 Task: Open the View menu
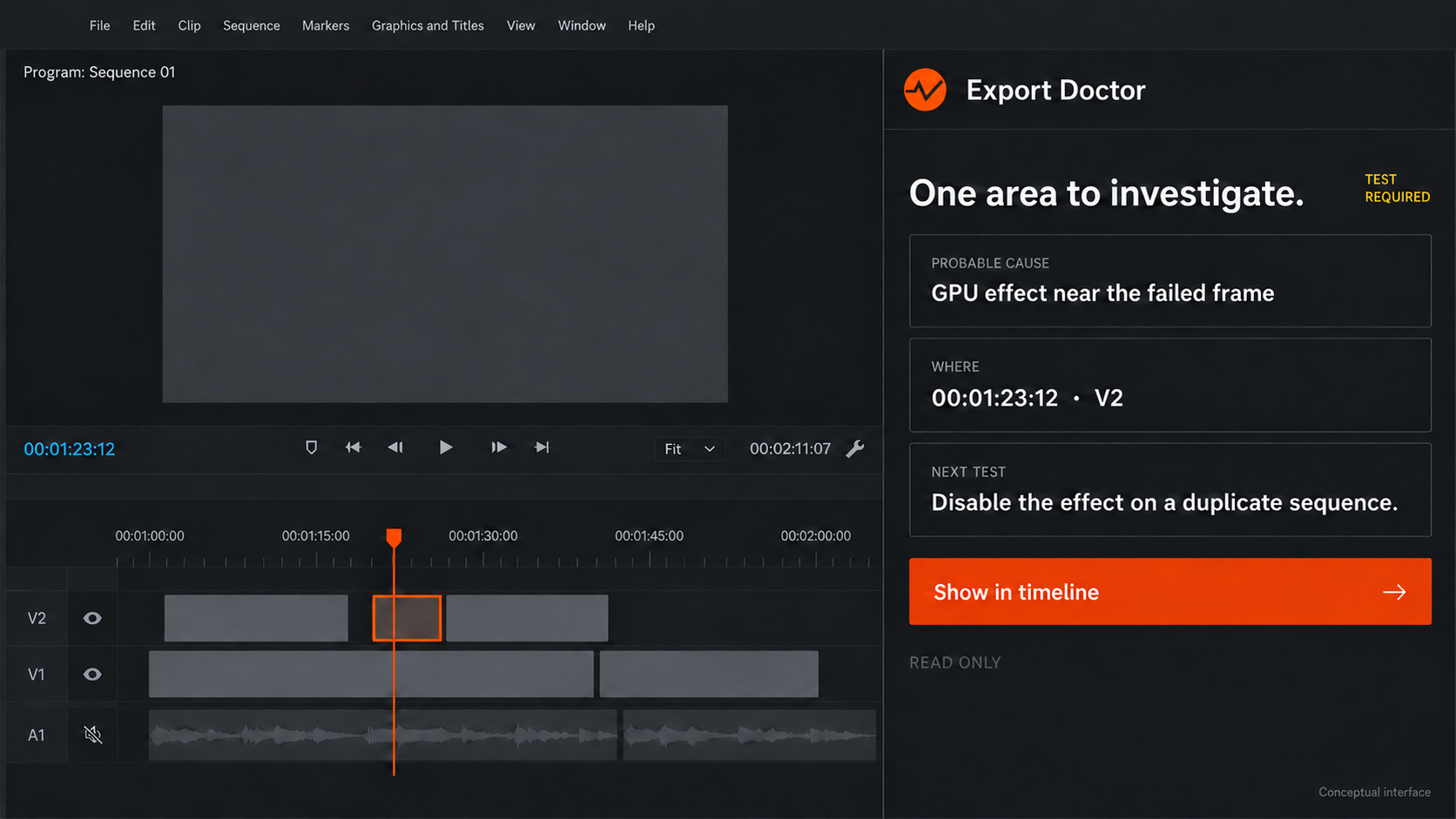(521, 25)
